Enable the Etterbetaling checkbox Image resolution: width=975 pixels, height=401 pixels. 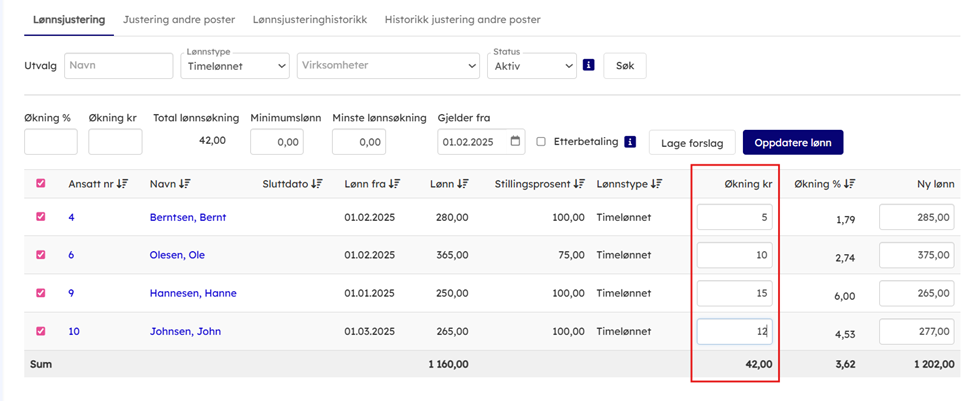point(541,142)
